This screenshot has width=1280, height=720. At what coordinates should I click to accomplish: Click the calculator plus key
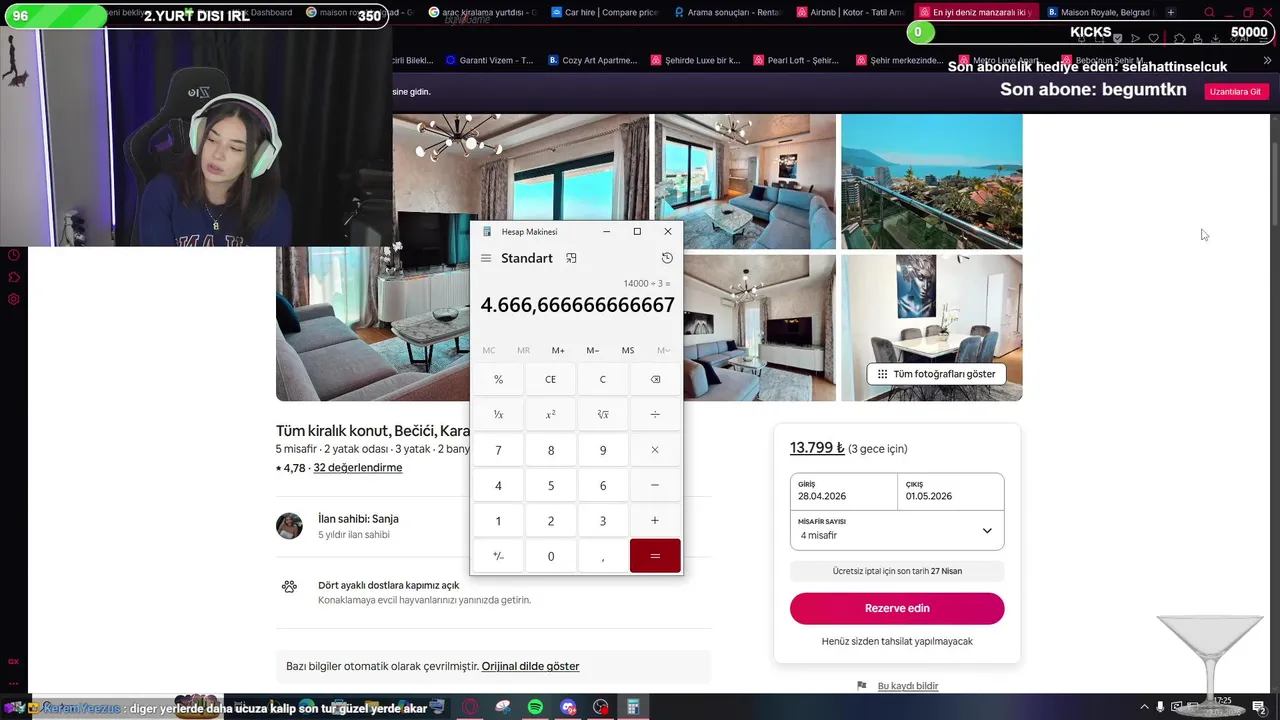(x=655, y=520)
